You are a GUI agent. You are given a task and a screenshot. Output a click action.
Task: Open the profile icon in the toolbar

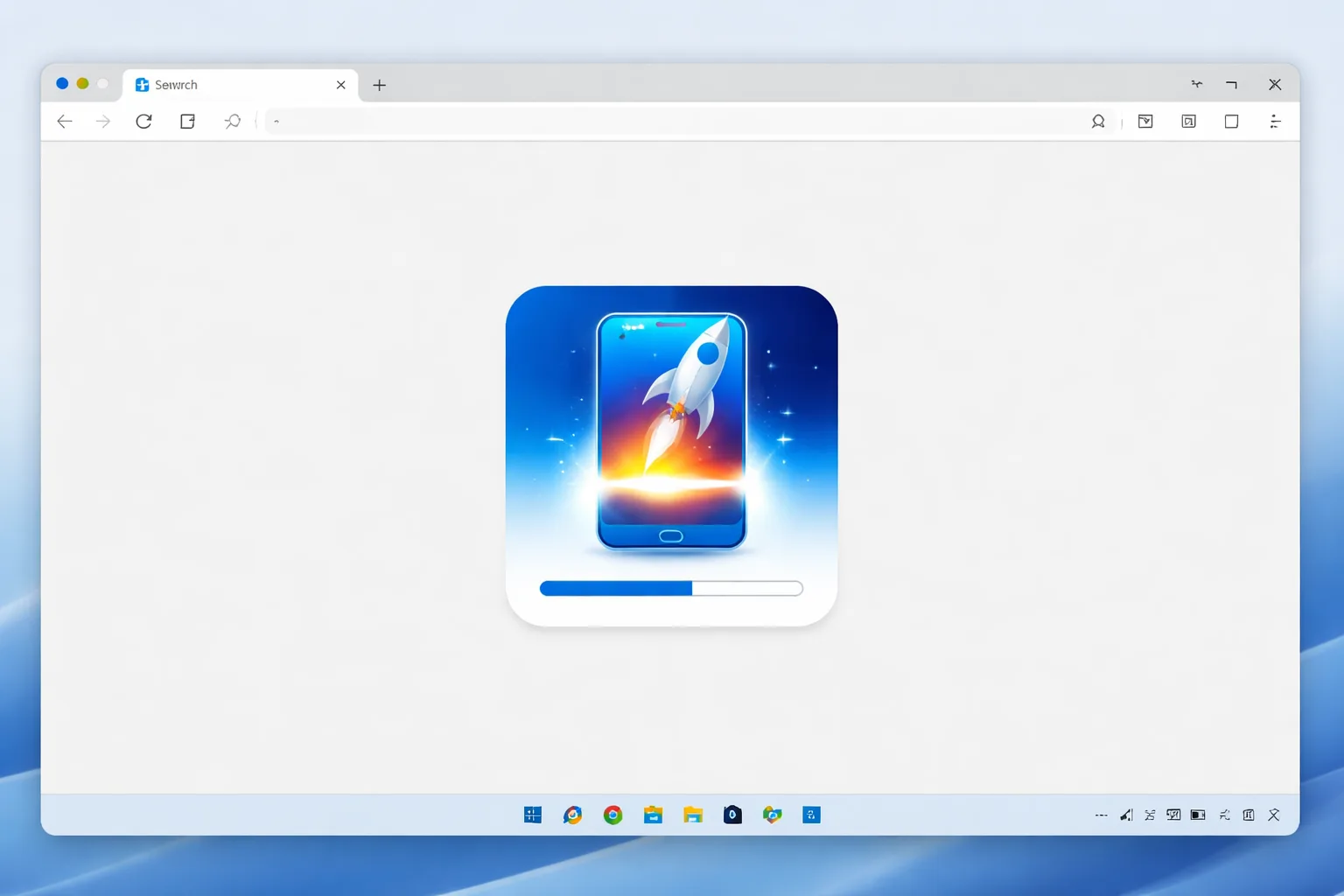pyautogui.click(x=1098, y=122)
